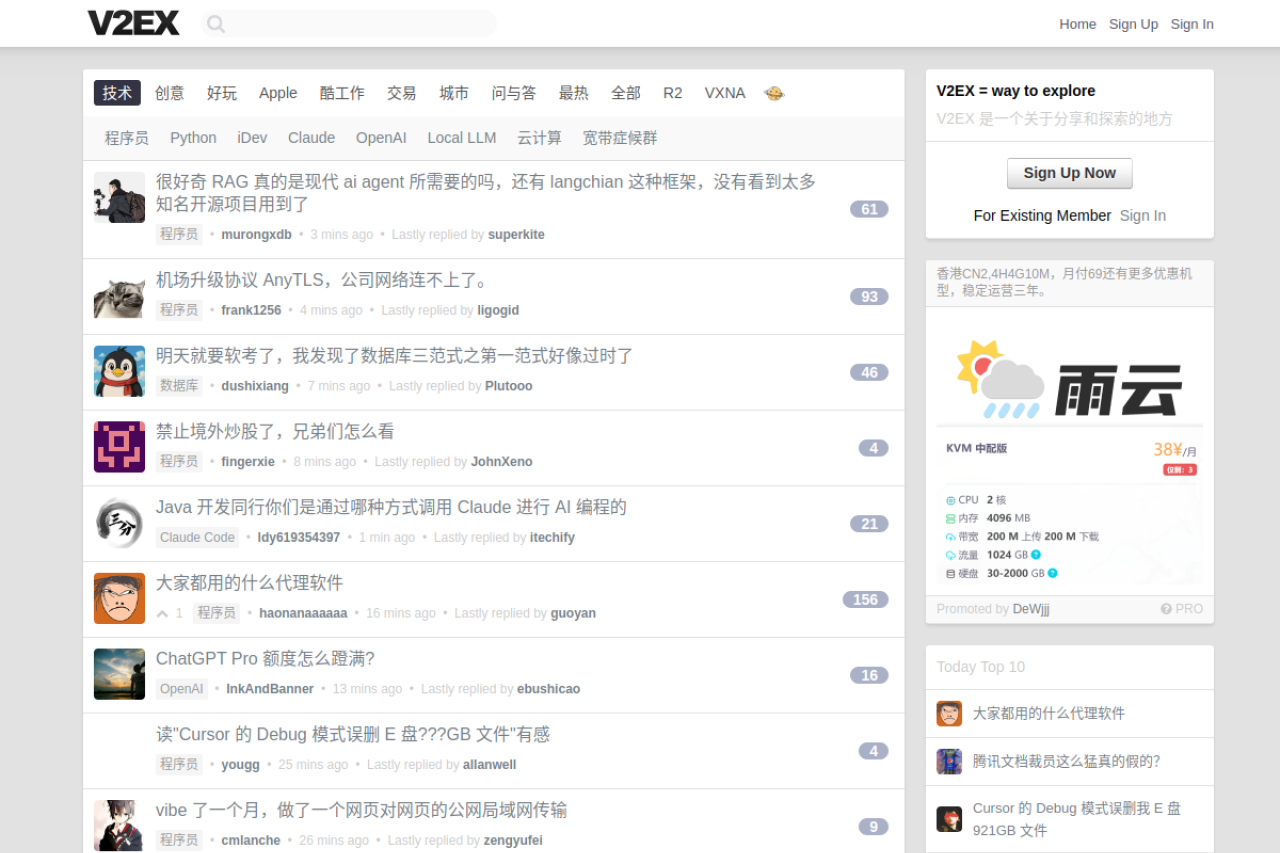This screenshot has width=1280, height=853.
Task: Switch to the 酷工作 tab
Action: [342, 93]
